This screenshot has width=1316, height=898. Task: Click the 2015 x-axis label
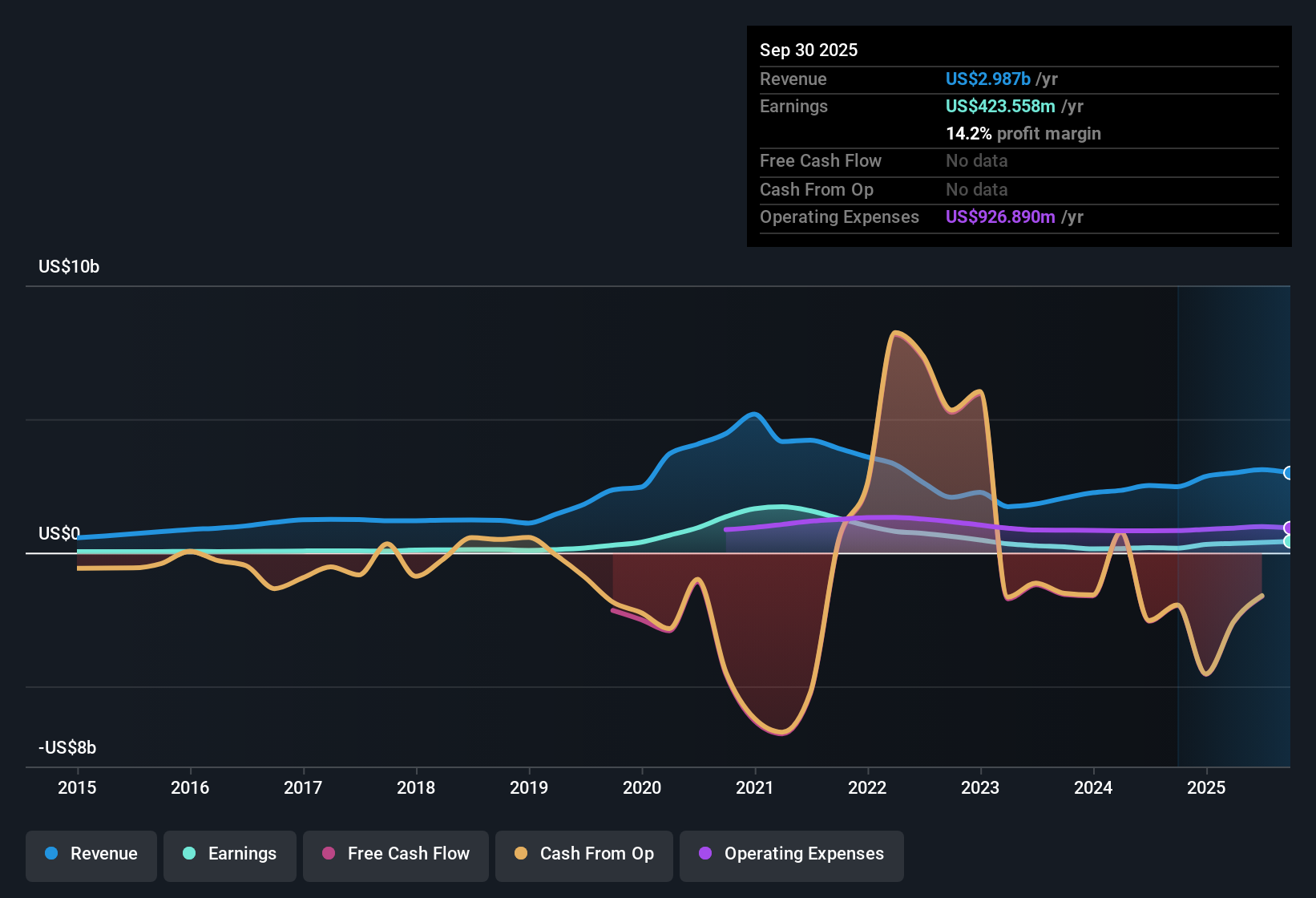click(77, 788)
